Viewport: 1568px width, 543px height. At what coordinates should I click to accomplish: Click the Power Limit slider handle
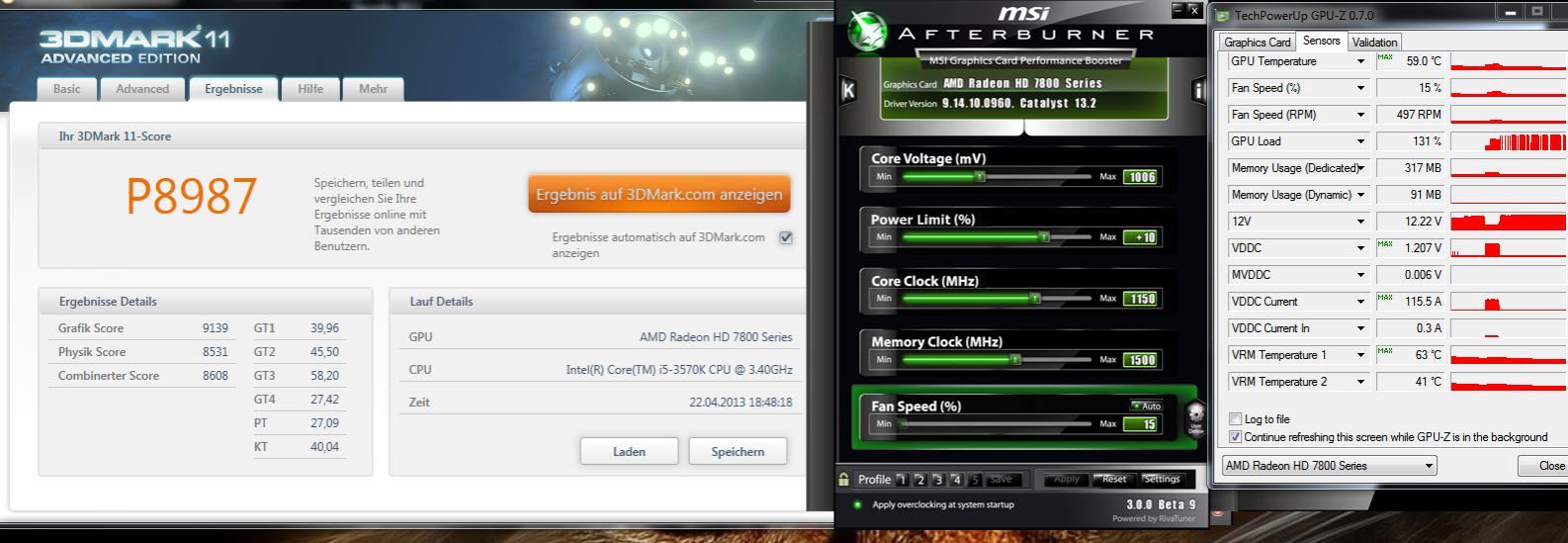pos(1044,237)
